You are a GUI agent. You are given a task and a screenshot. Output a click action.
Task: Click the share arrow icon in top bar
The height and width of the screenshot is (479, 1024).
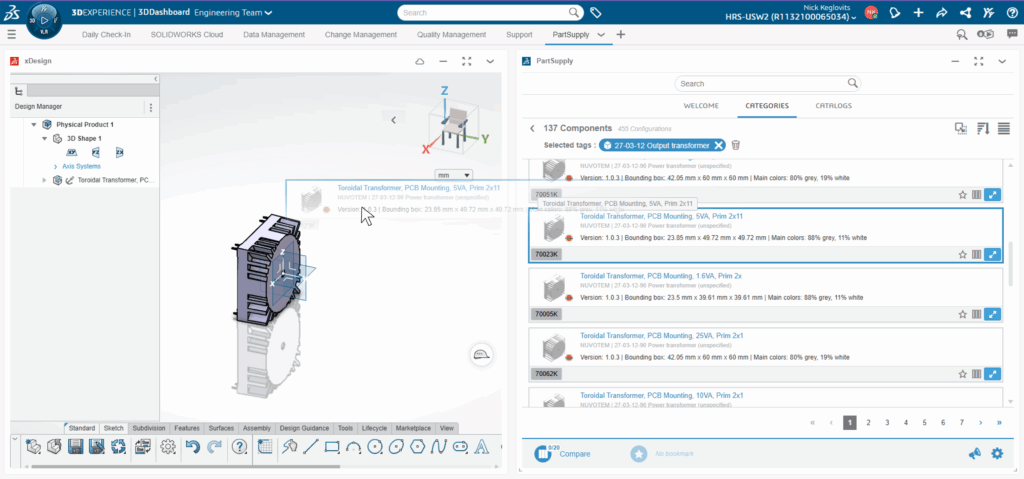tap(941, 12)
